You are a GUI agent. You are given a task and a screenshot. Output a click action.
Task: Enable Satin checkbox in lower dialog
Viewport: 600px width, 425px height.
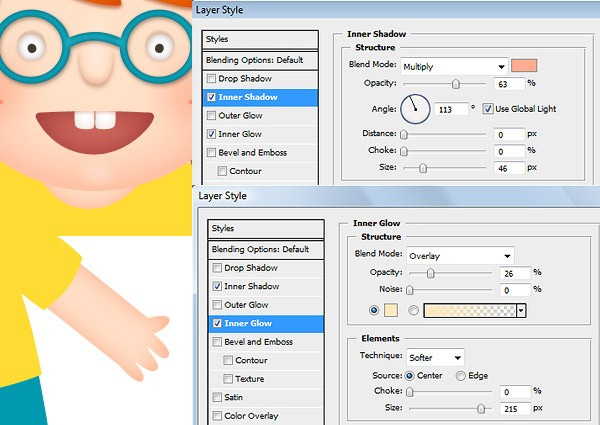click(x=217, y=397)
